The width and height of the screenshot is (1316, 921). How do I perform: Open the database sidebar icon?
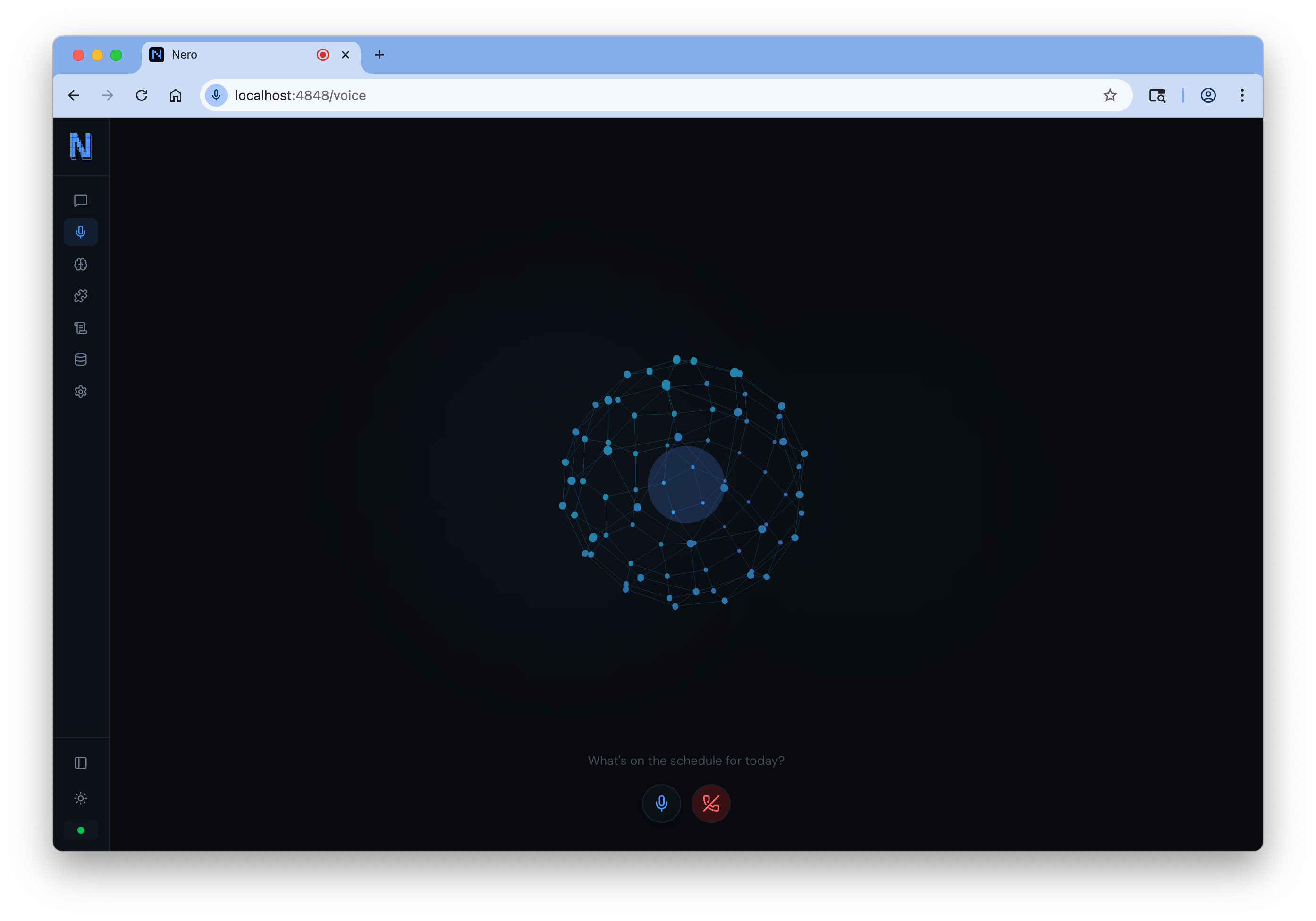coord(80,360)
